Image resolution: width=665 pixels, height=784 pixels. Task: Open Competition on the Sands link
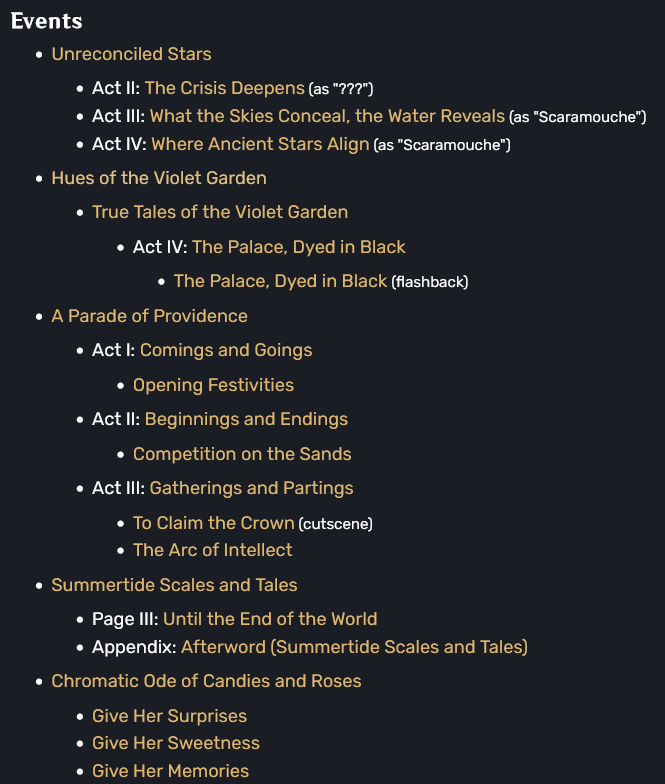pos(242,454)
